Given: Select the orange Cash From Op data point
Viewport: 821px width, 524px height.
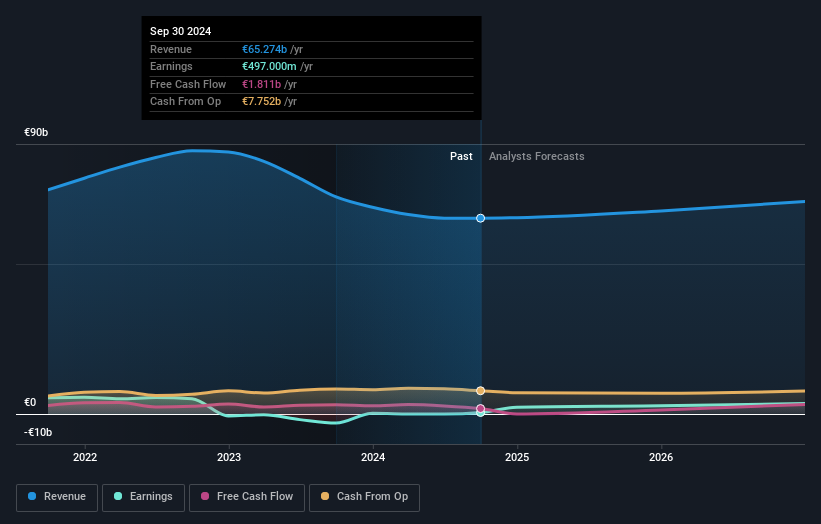Looking at the screenshot, I should click(x=480, y=391).
